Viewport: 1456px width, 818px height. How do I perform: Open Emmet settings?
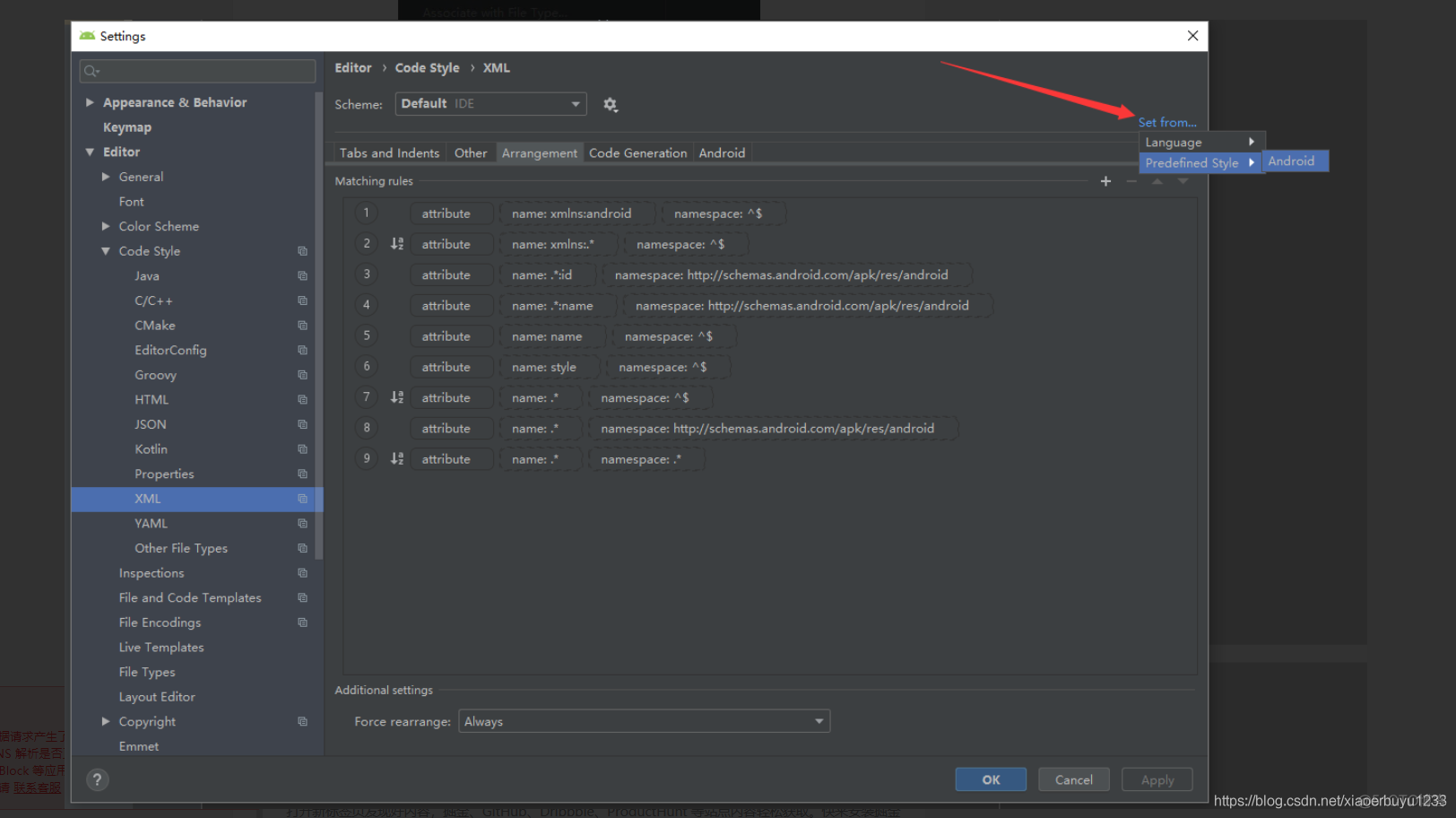(x=139, y=746)
